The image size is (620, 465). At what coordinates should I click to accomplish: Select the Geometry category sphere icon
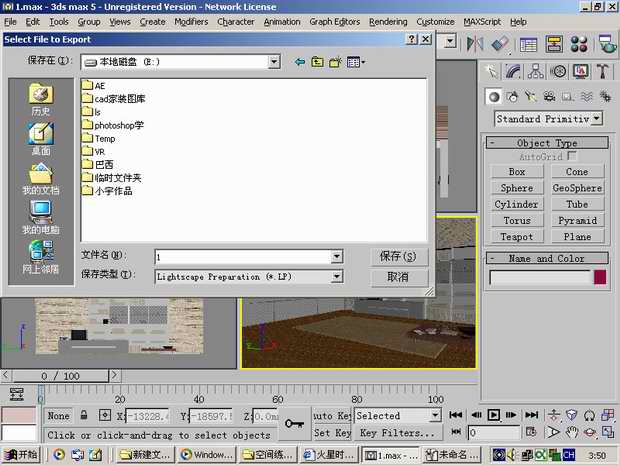tap(493, 97)
